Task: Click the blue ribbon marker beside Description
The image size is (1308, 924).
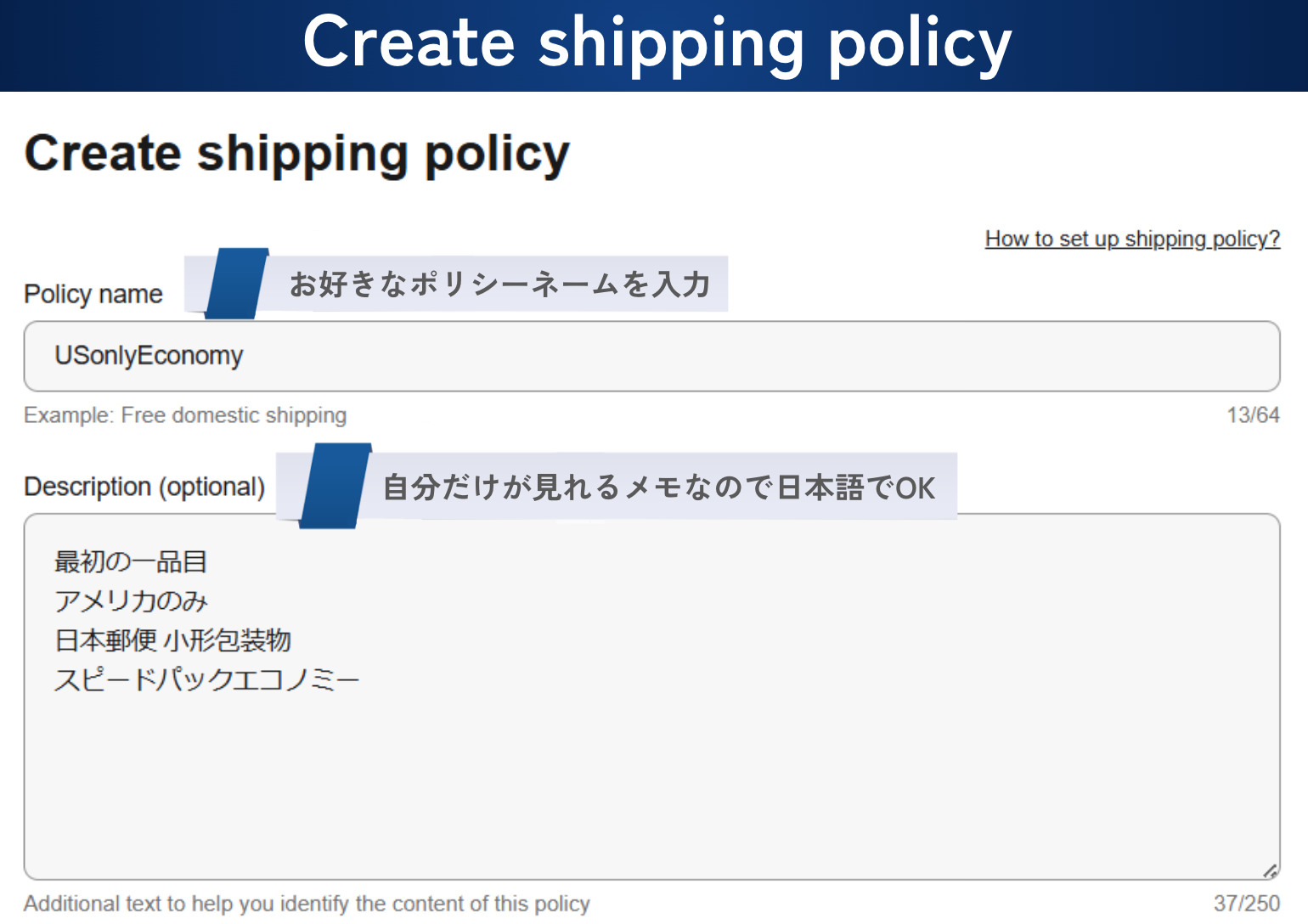Action: click(x=335, y=486)
